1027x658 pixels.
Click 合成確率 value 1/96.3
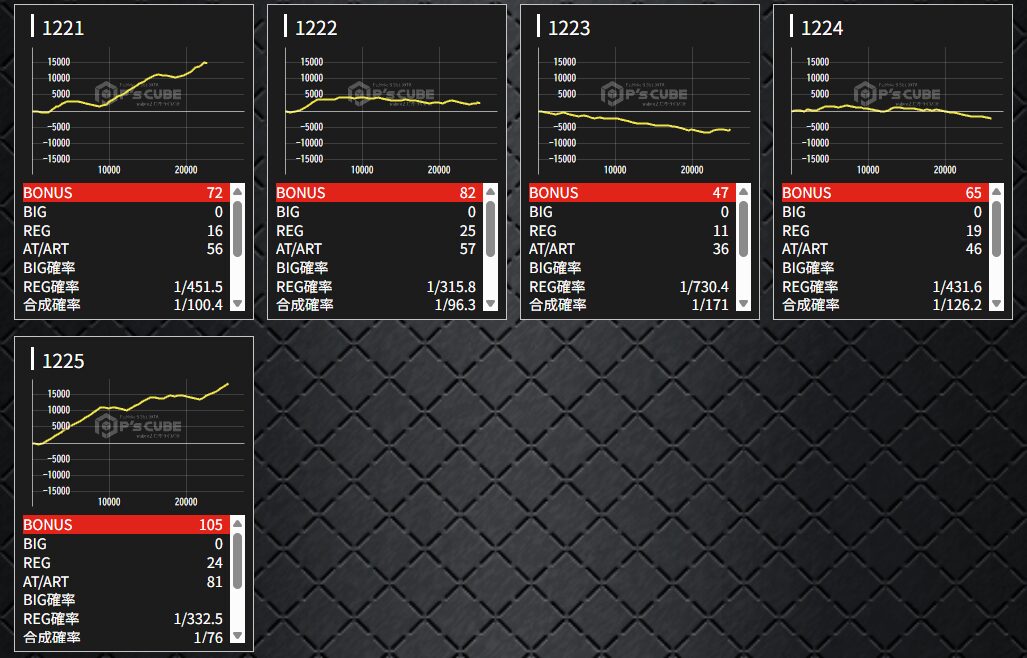[x=455, y=304]
